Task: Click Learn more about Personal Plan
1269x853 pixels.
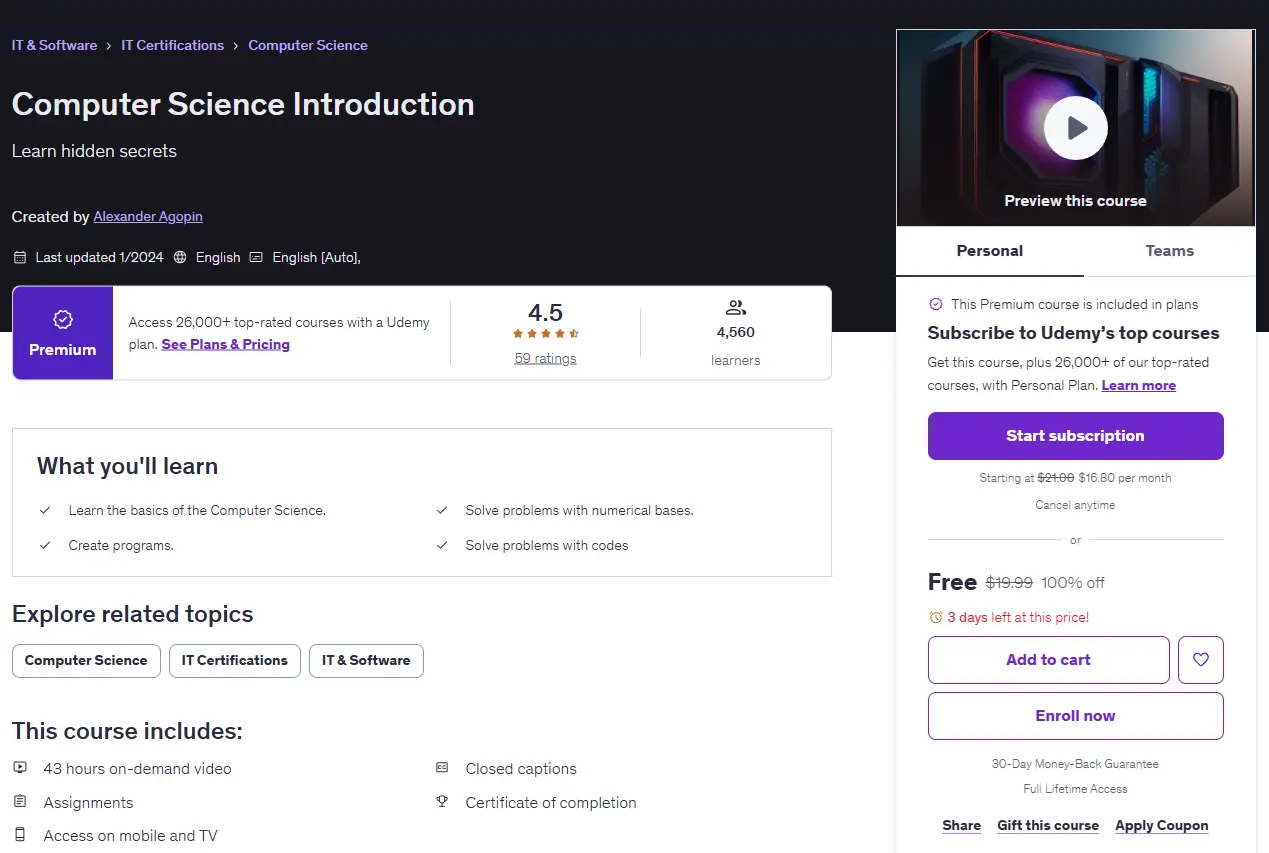Action: click(1139, 385)
